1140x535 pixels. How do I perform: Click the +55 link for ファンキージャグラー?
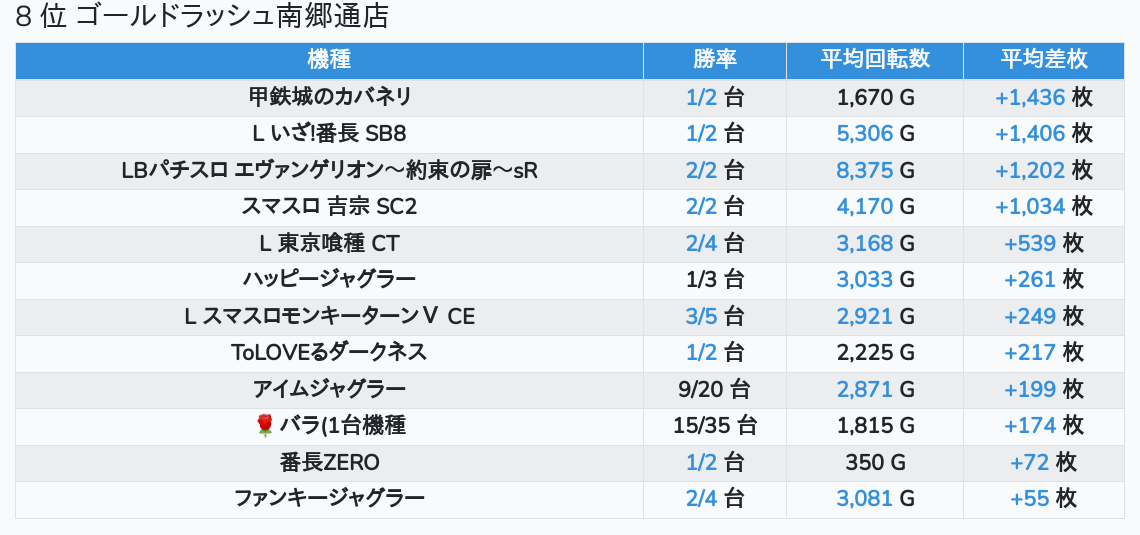click(1029, 499)
